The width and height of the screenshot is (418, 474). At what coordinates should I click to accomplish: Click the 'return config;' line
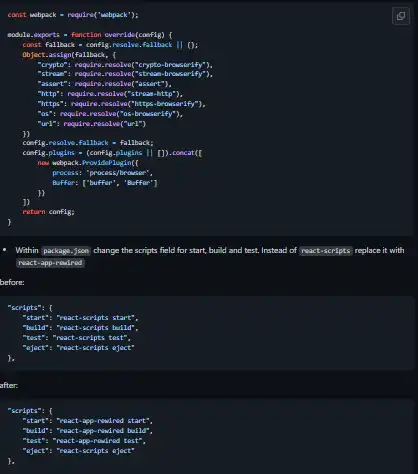(49, 212)
